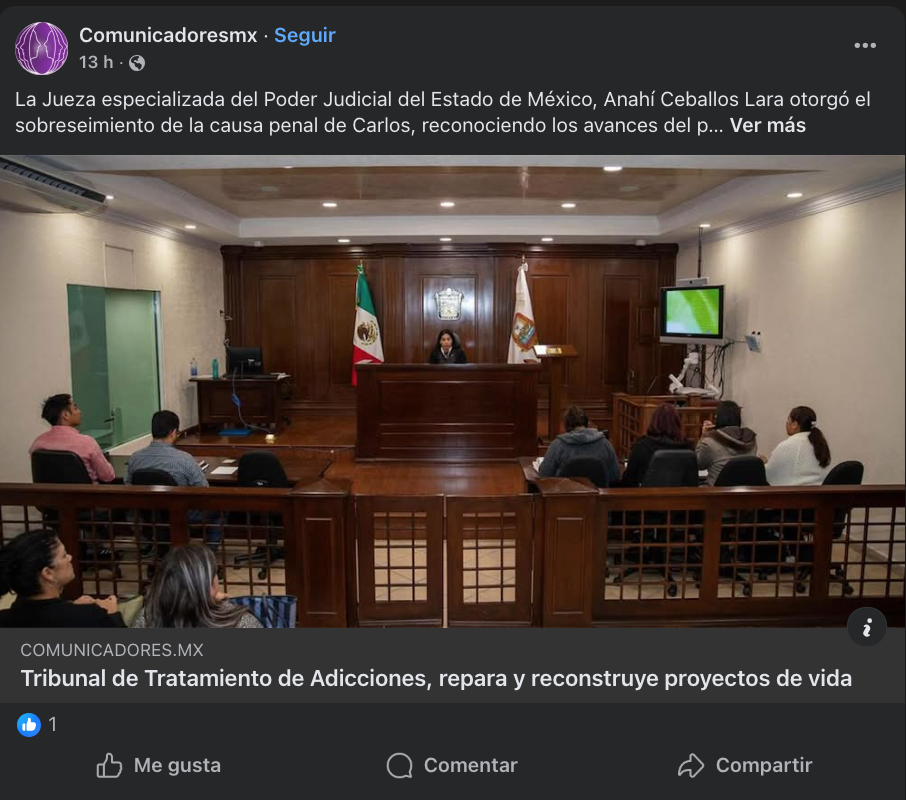Follow the page with Seguir
This screenshot has width=906, height=800.
click(305, 35)
